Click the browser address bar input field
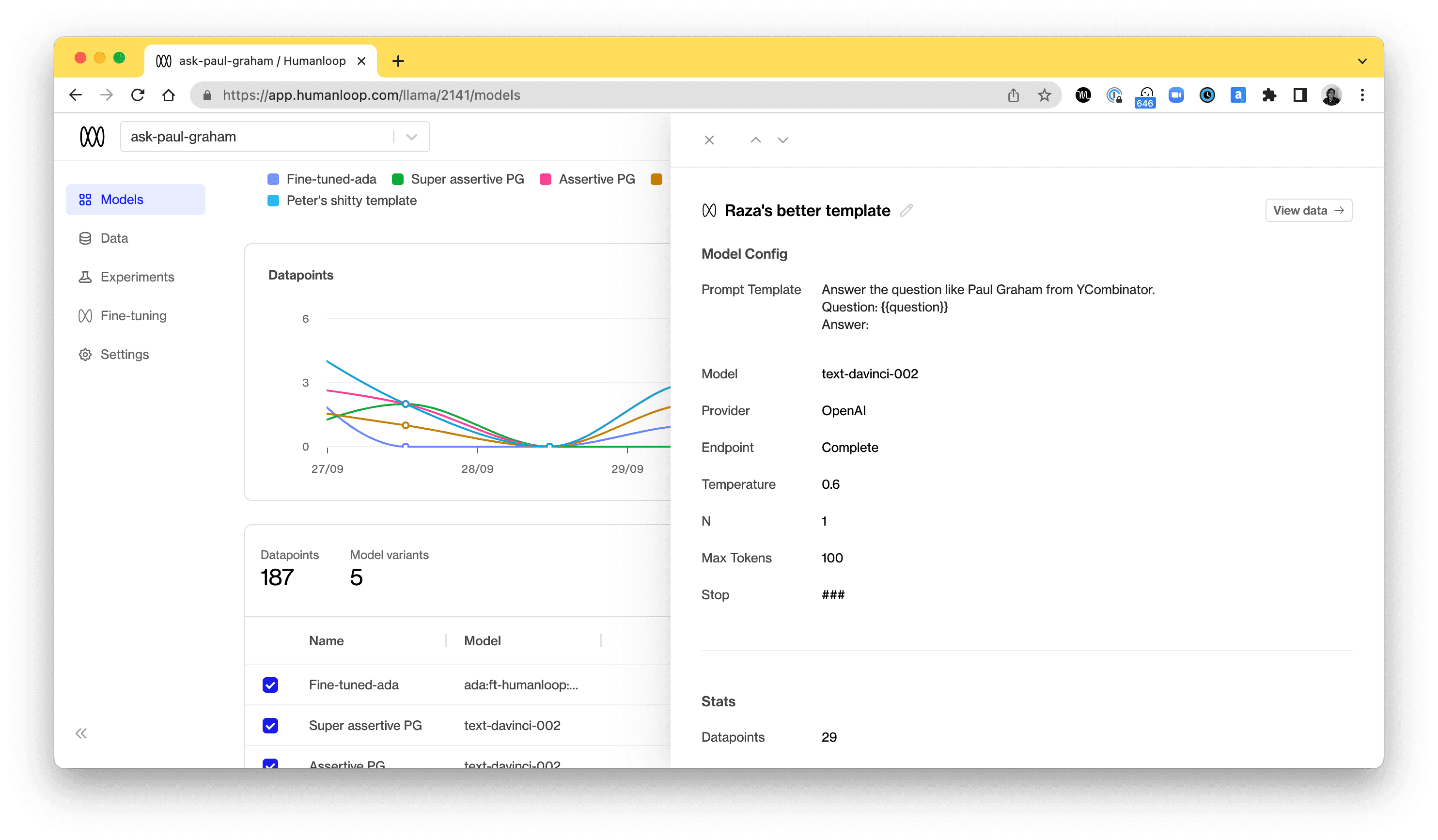 pyautogui.click(x=601, y=95)
